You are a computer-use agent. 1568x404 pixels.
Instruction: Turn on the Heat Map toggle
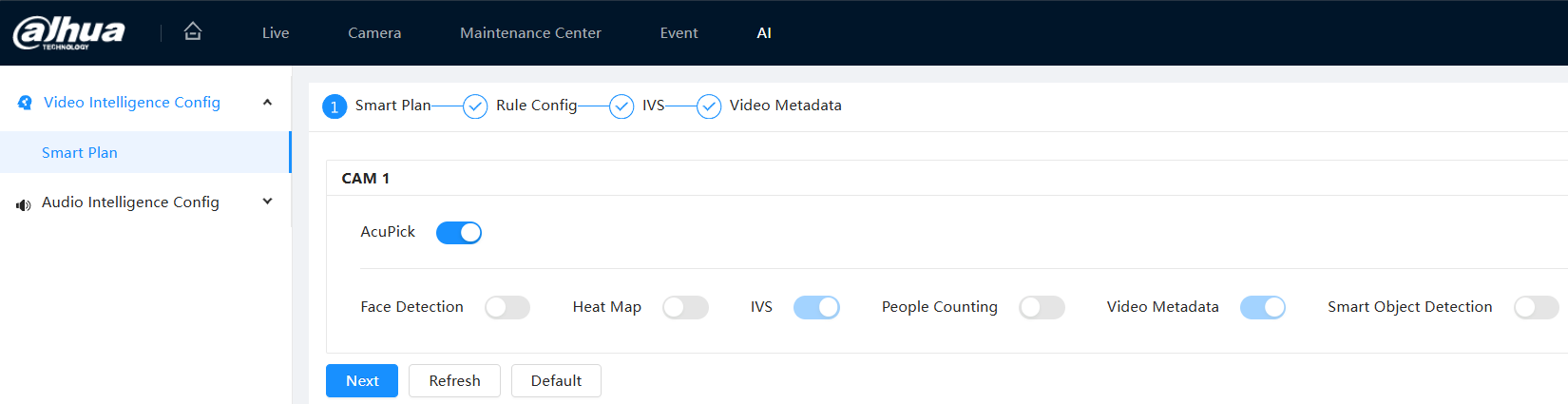685,308
